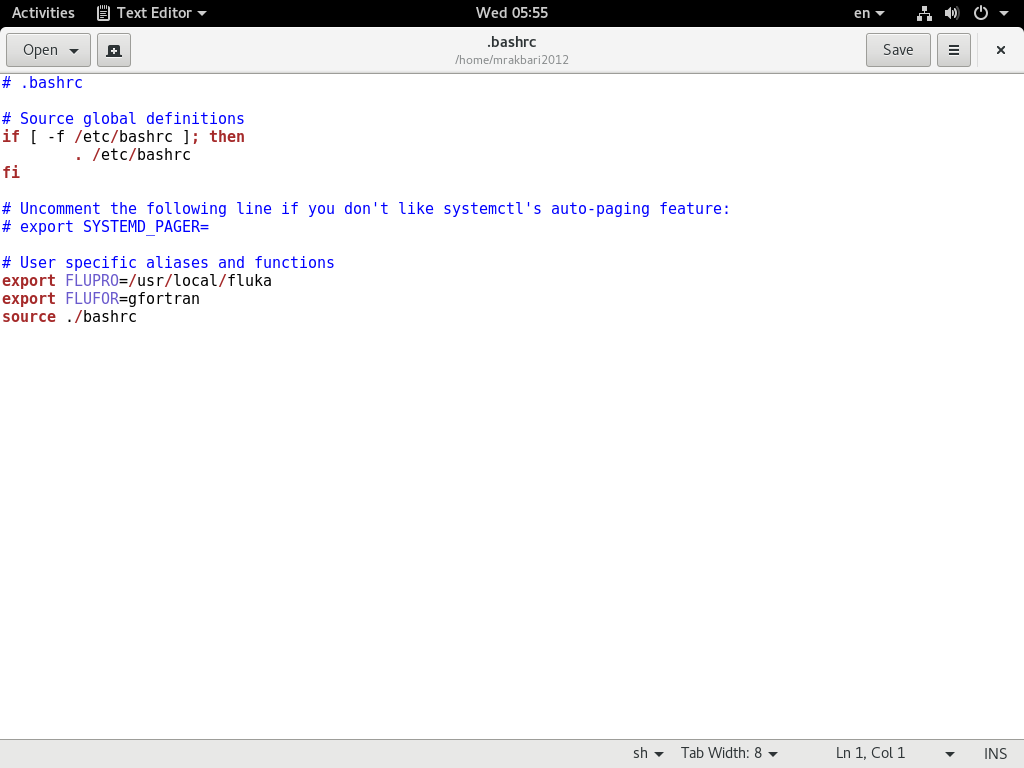This screenshot has height=768, width=1024.
Task: Click the 'source ./bashrc' line
Action: (x=69, y=317)
